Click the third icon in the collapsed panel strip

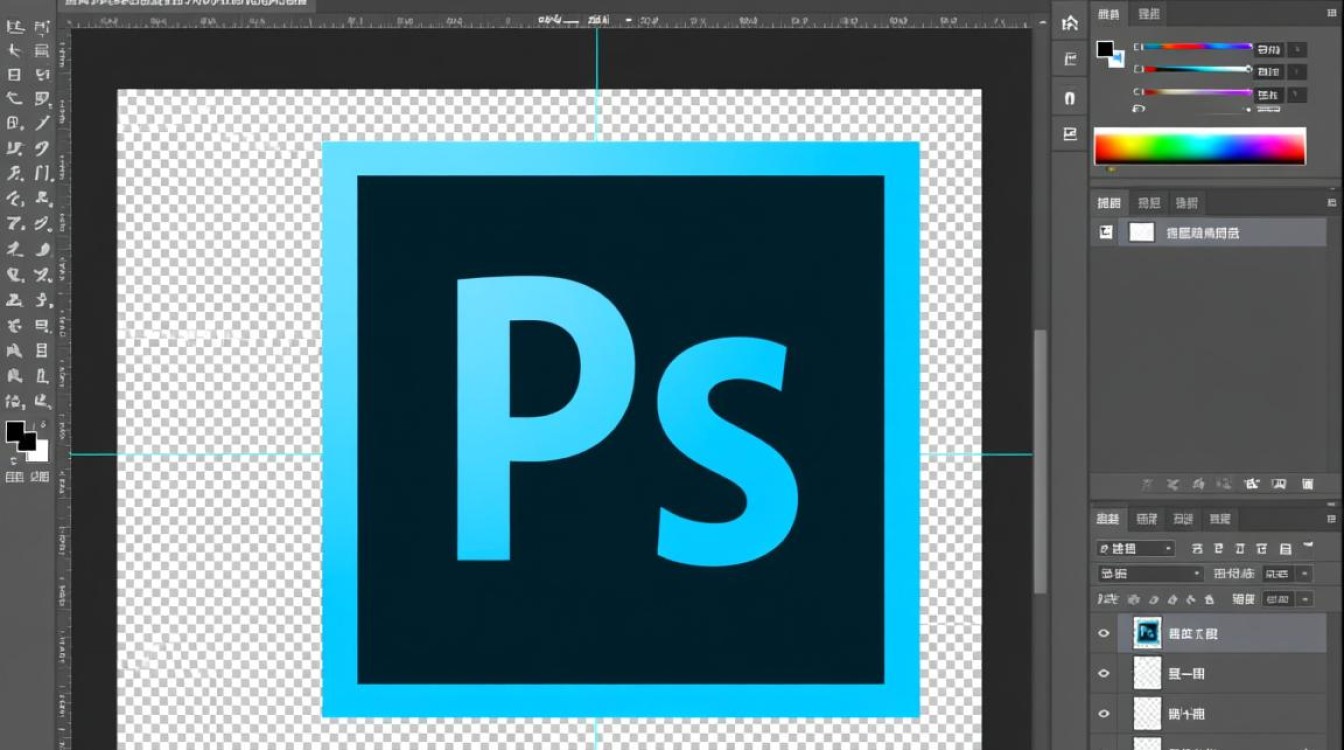coord(1070,98)
